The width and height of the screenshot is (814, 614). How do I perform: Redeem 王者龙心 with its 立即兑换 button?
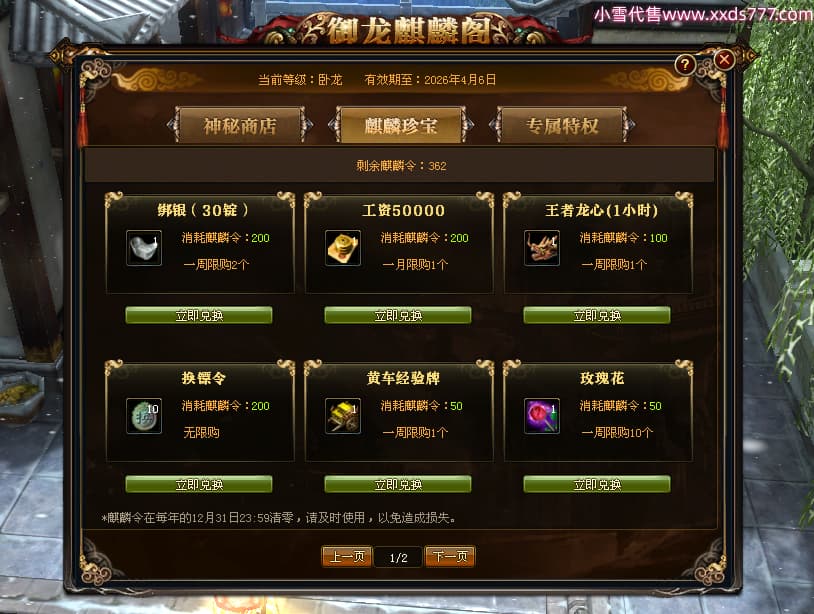(597, 315)
